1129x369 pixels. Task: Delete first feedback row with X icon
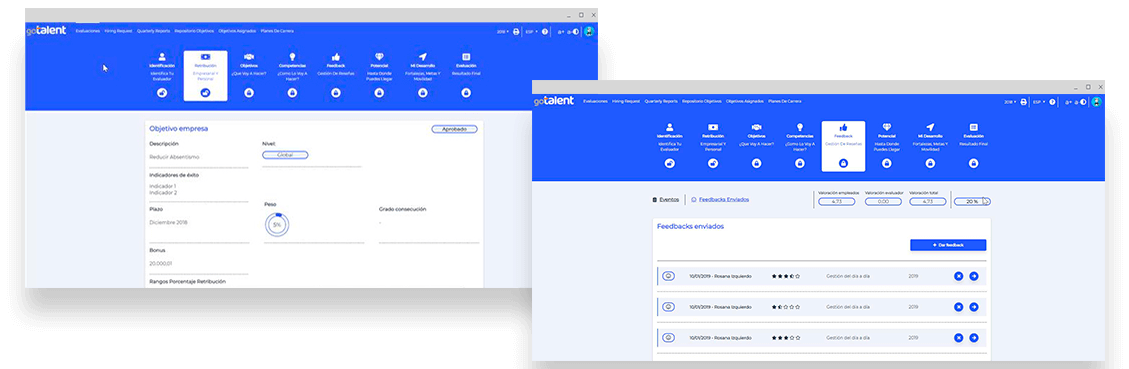coord(958,276)
